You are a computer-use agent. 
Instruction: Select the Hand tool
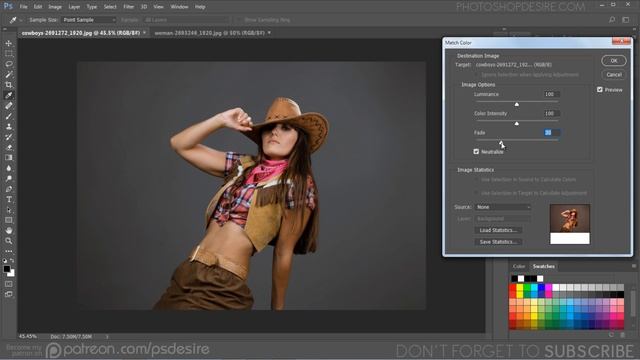9,231
